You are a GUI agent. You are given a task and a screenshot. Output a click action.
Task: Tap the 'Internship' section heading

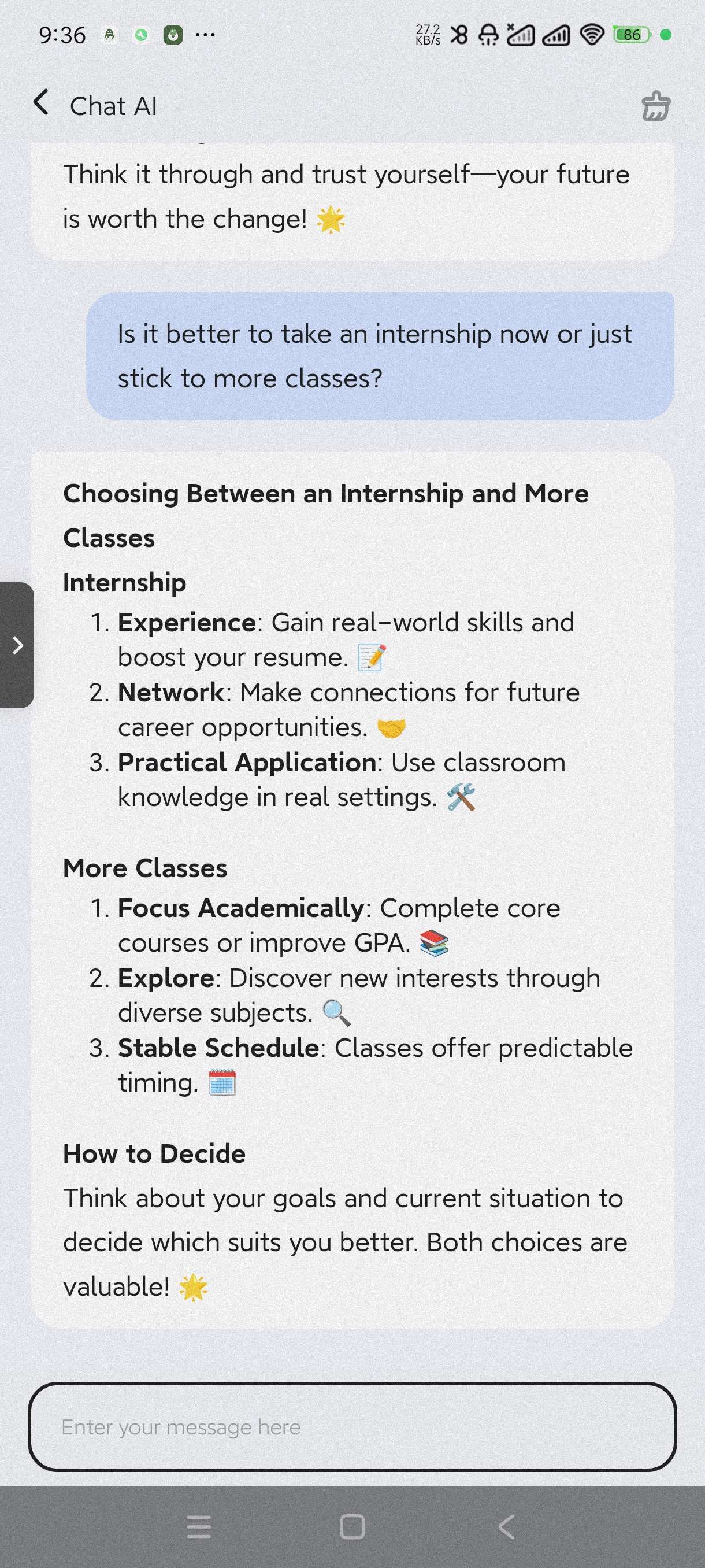[x=125, y=583]
